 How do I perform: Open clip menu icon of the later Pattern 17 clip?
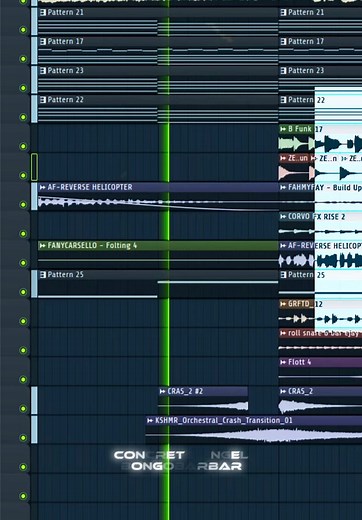click(x=283, y=41)
